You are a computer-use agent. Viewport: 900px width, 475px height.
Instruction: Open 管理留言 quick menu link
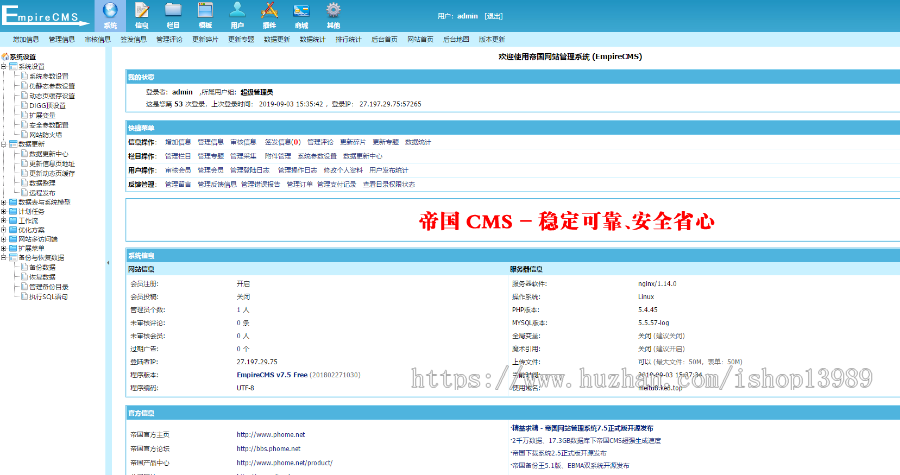[178, 184]
